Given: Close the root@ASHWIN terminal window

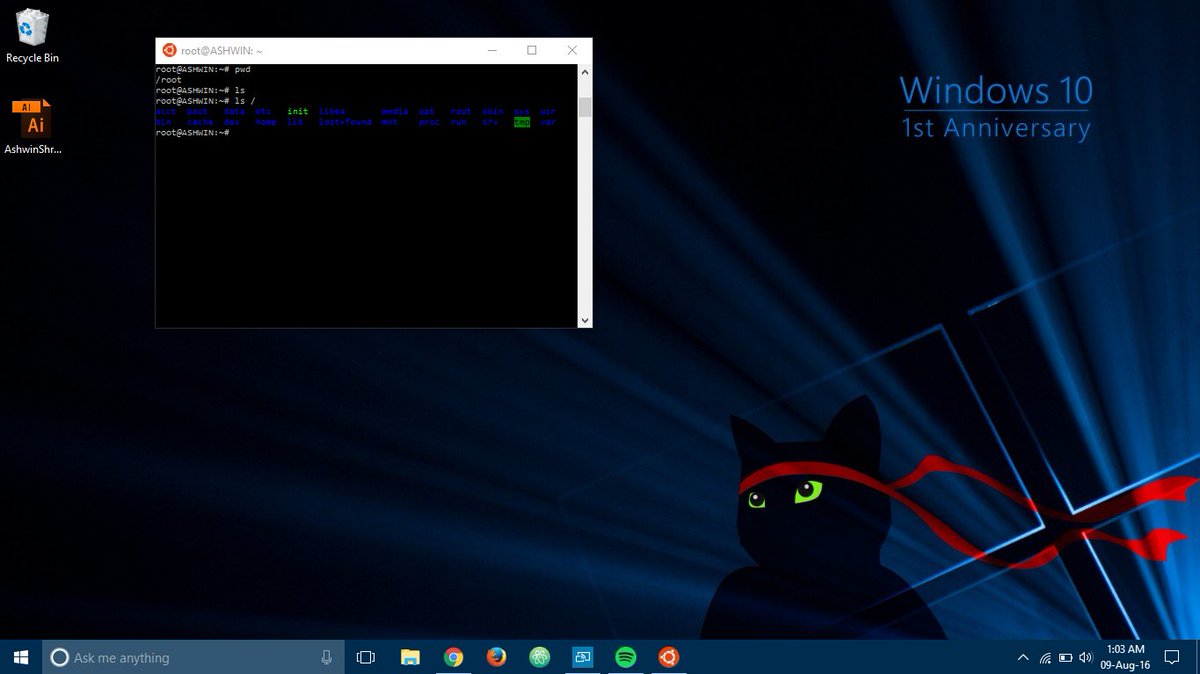Looking at the screenshot, I should pos(572,50).
